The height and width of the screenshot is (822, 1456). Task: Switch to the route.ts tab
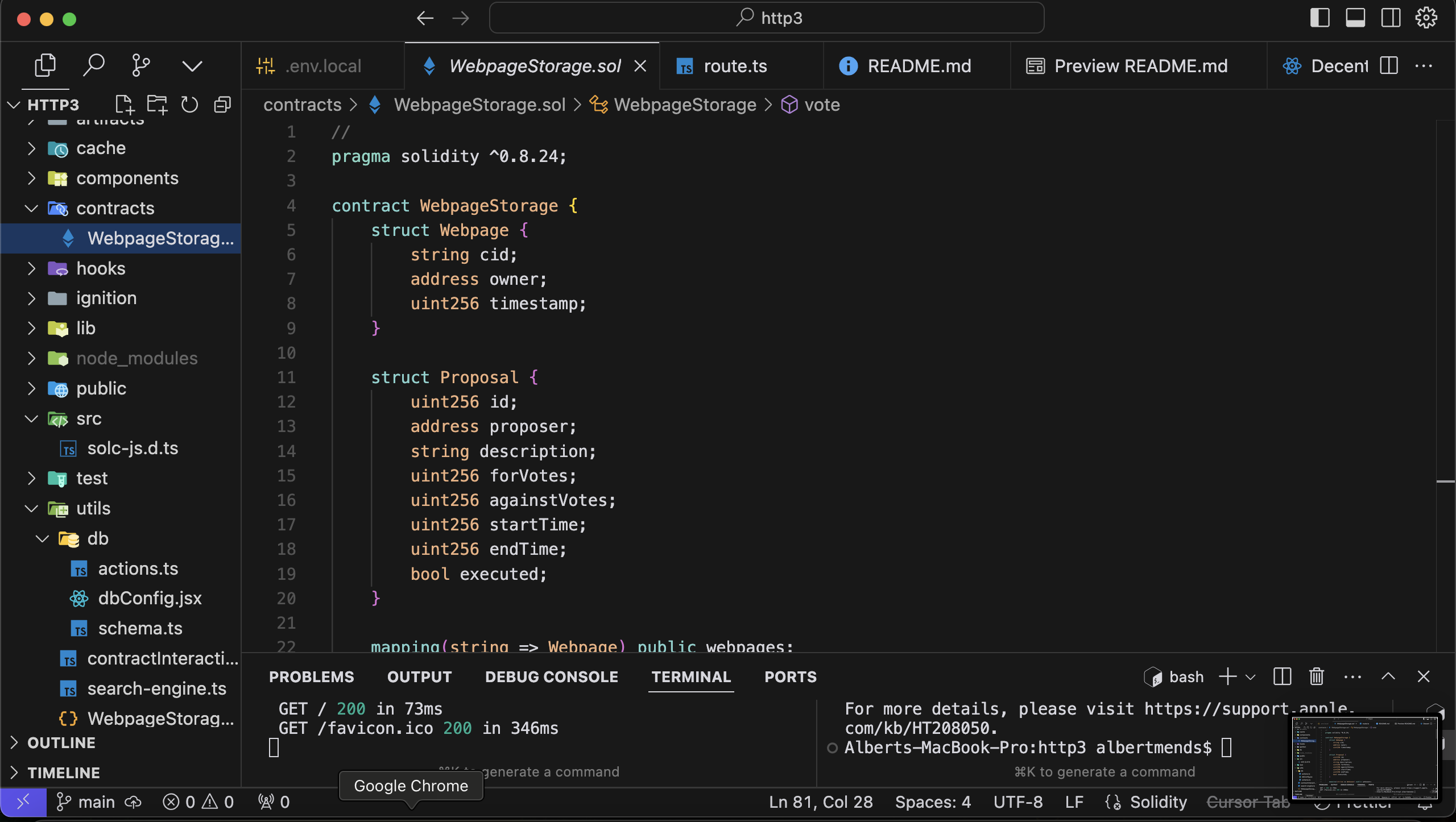[735, 66]
